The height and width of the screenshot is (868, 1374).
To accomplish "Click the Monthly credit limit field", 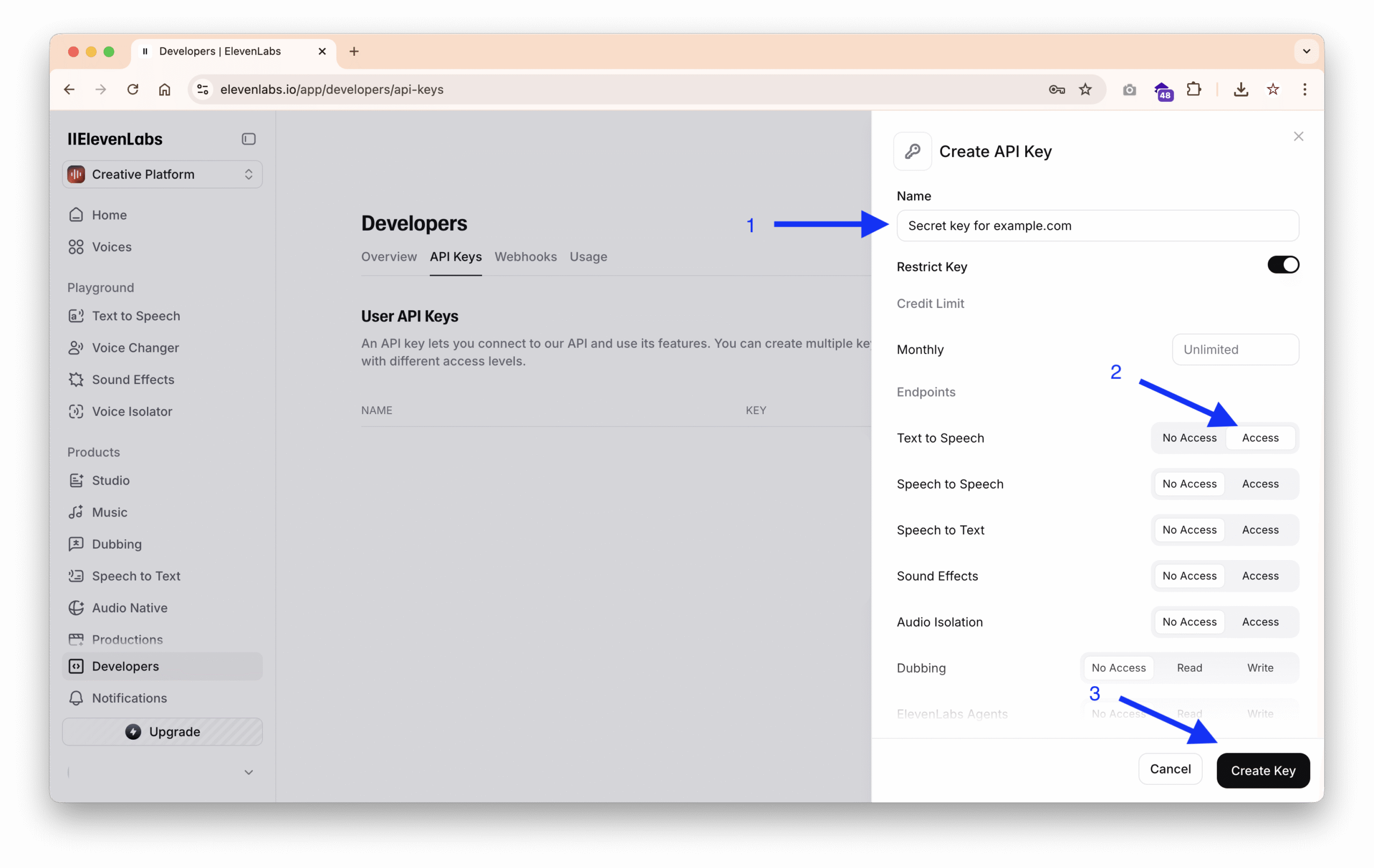I will [1235, 350].
